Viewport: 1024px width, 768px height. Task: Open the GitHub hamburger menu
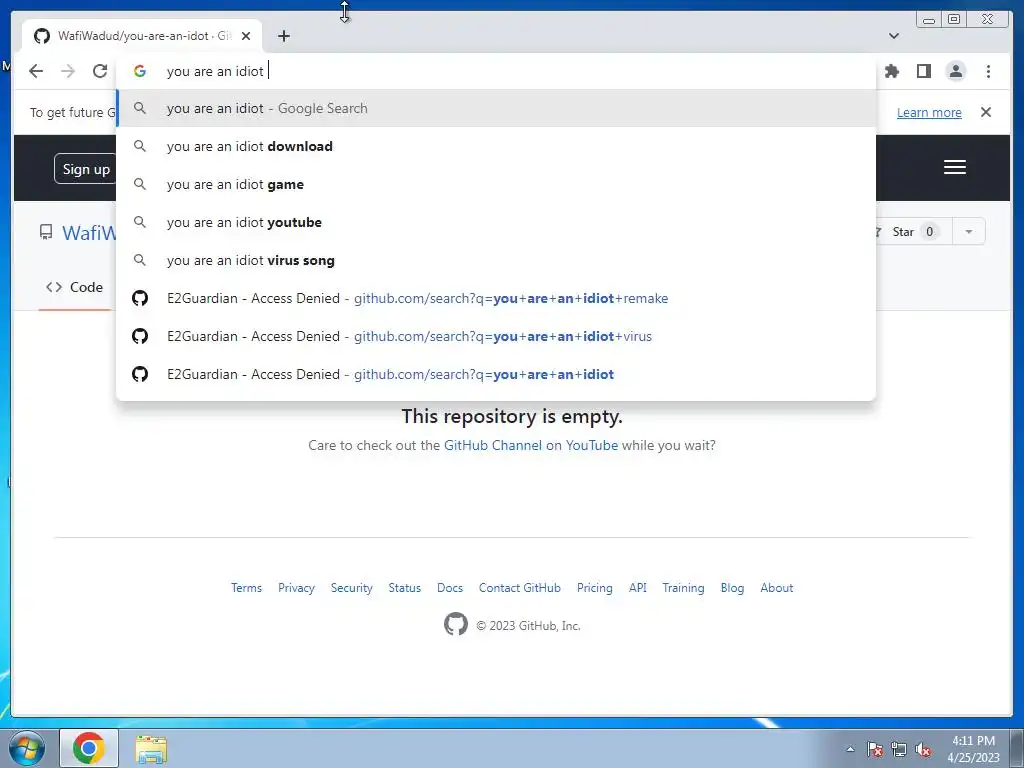point(955,167)
